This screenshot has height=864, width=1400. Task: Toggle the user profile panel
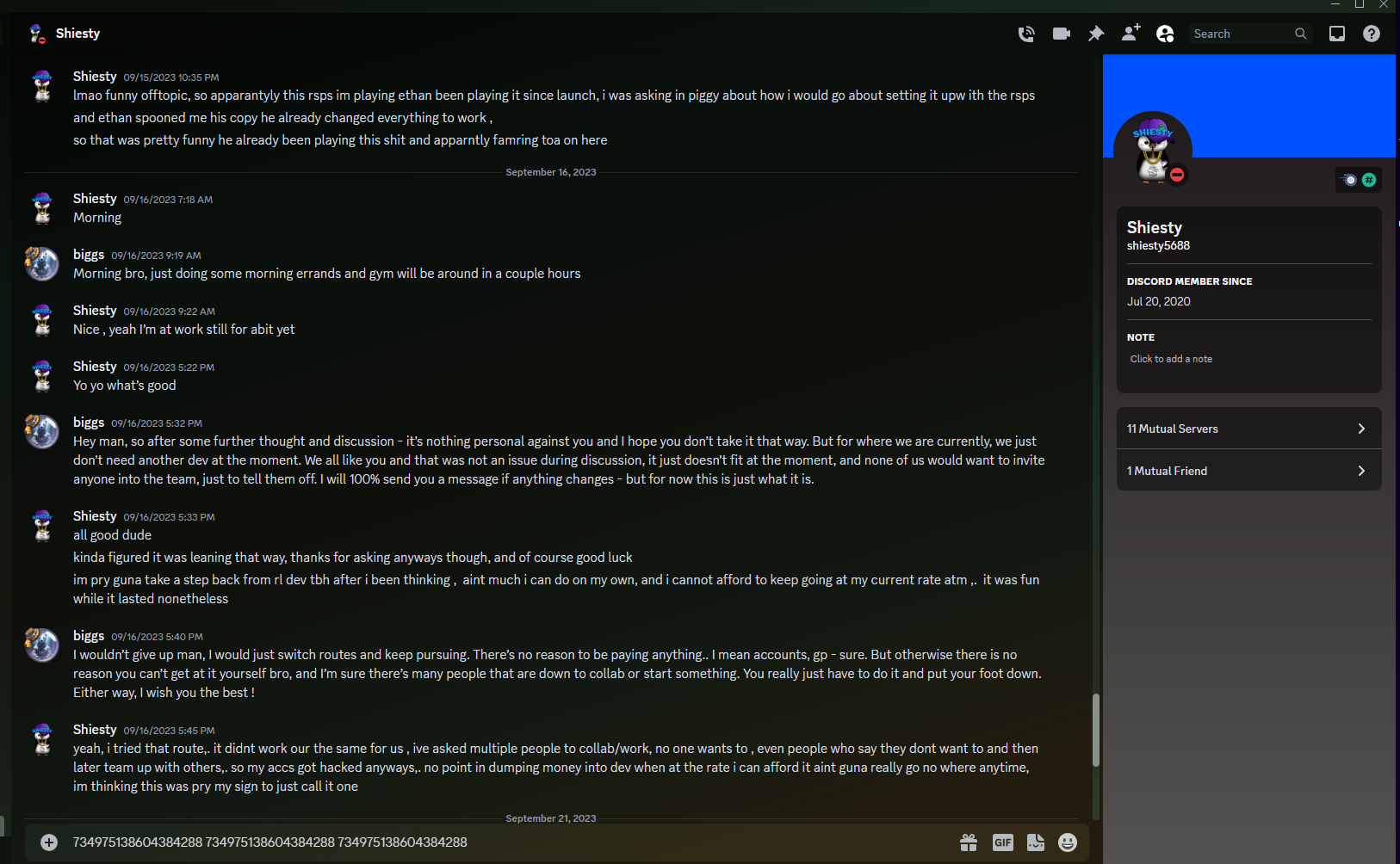1165,34
